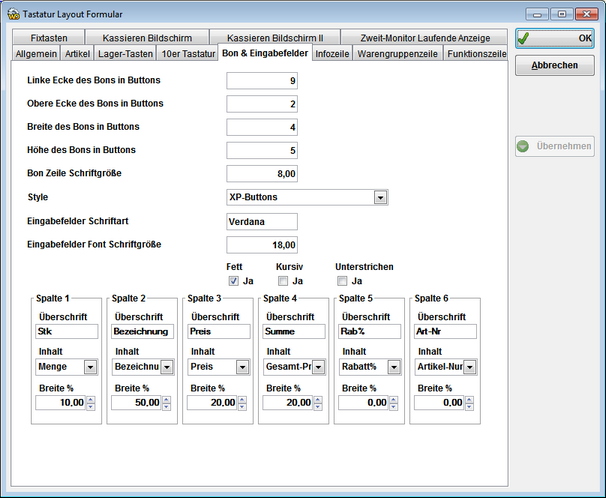606x498 pixels.
Task: Click Spalte 6 Überschrift field Art-Nr
Action: 446,331
